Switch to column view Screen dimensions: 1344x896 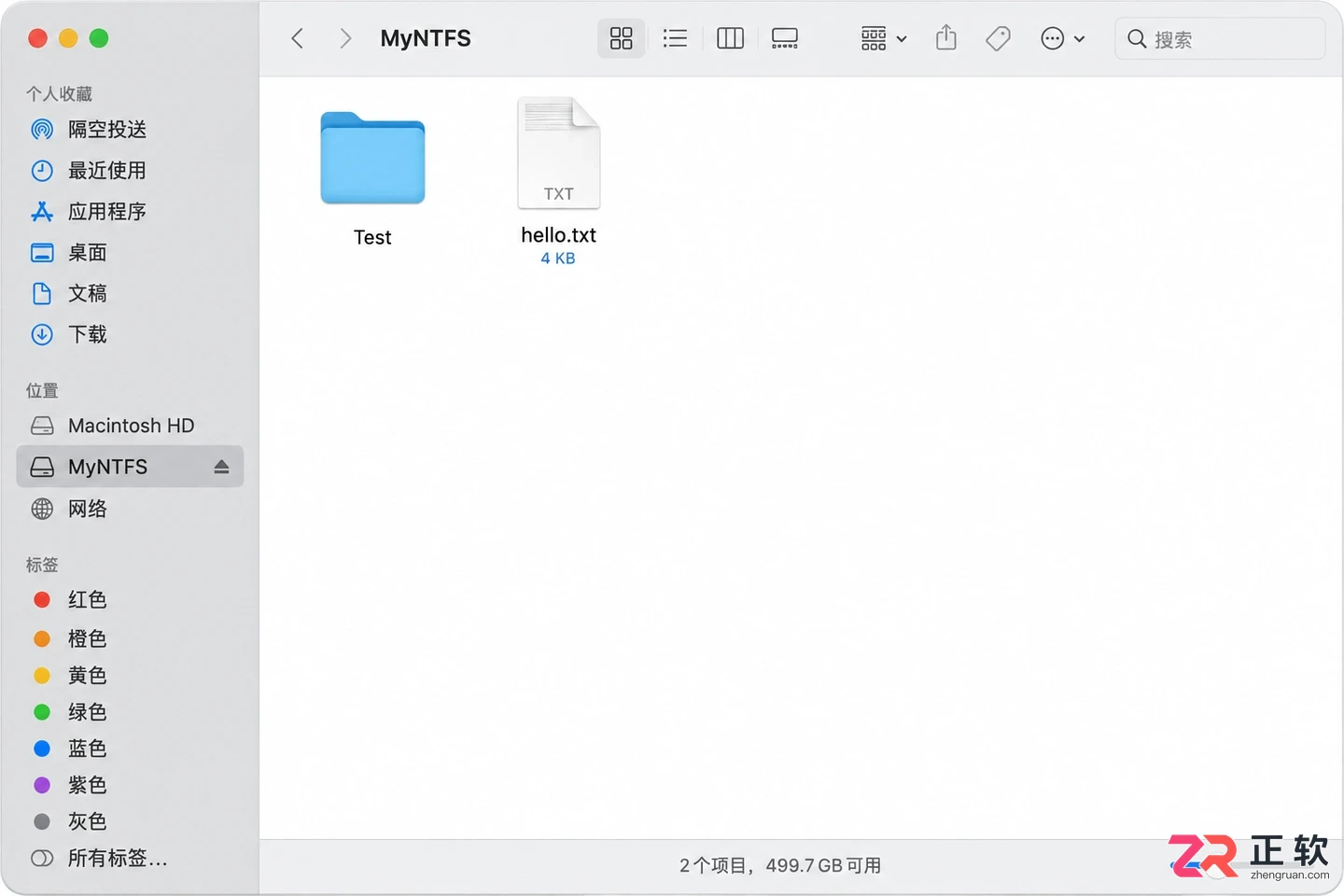coord(730,38)
